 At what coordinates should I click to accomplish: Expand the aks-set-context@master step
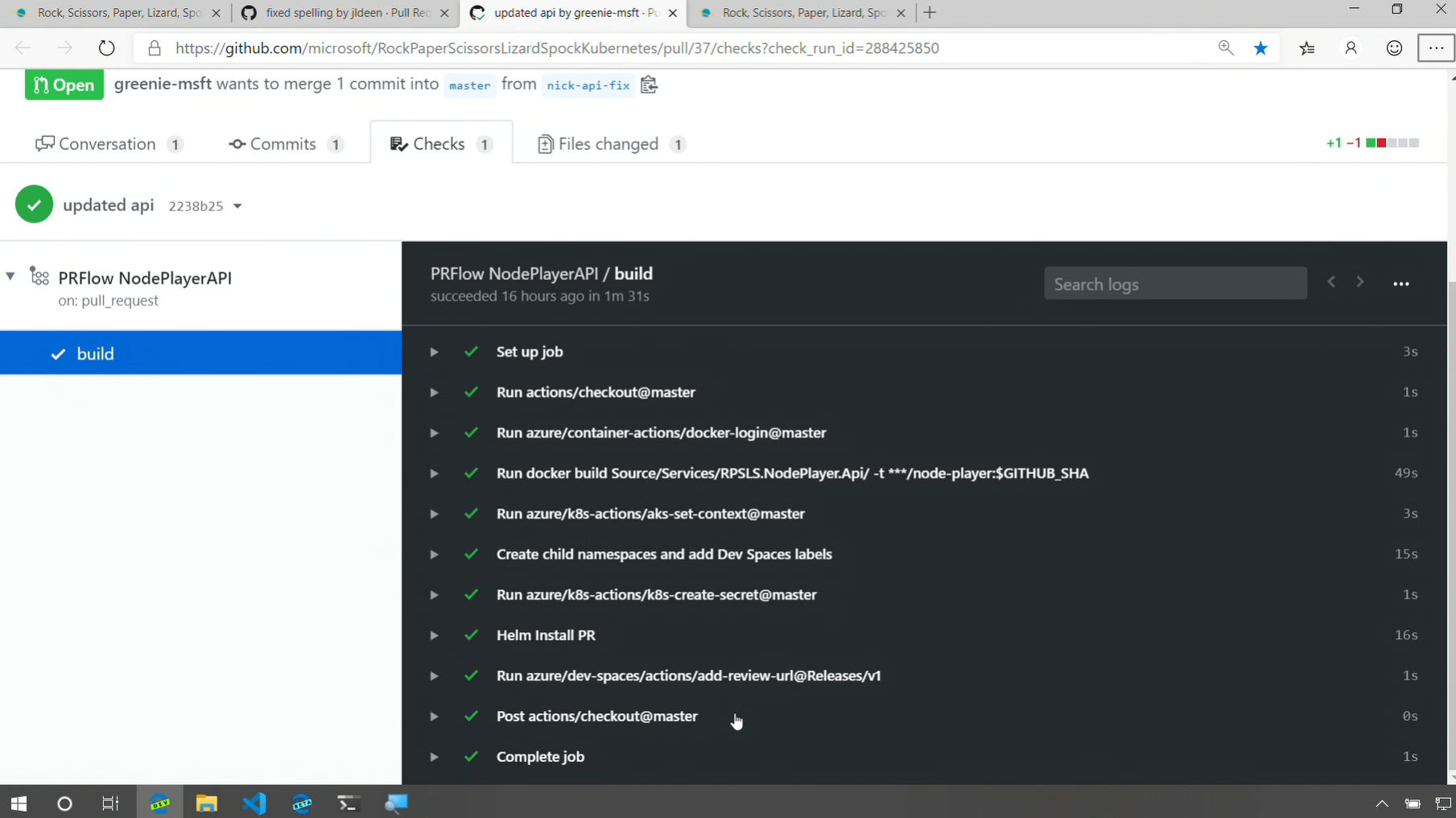(434, 514)
